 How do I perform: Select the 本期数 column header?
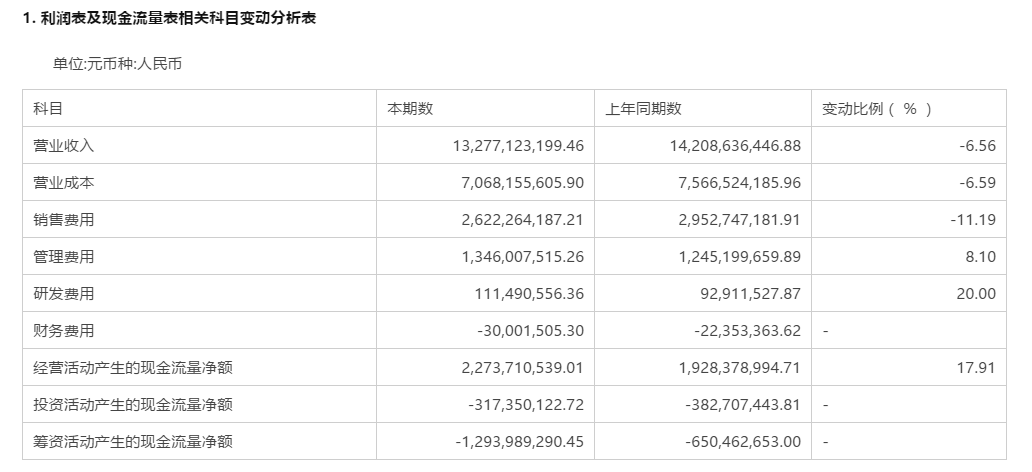(410, 109)
